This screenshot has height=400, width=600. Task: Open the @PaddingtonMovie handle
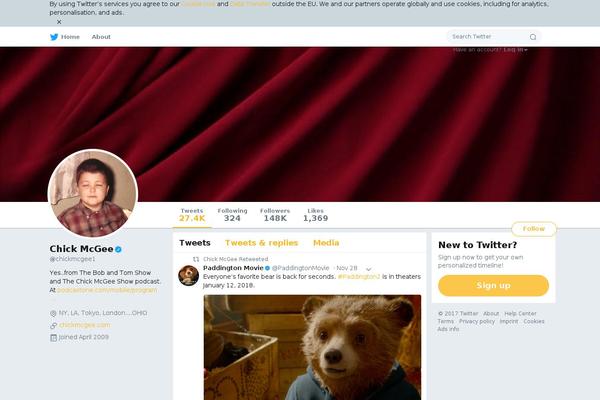click(300, 268)
